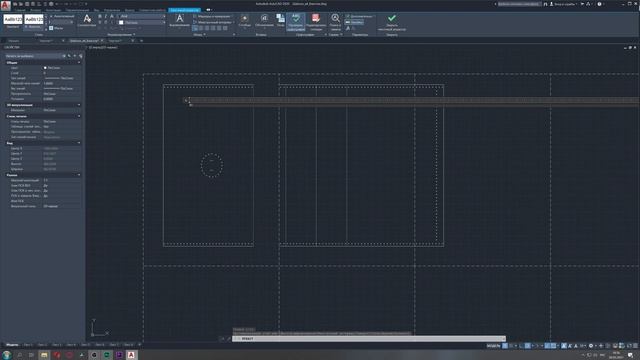Screen dimensions: 640x360
Task: Toggle grid display in status bar
Action: pyautogui.click(x=505, y=346)
